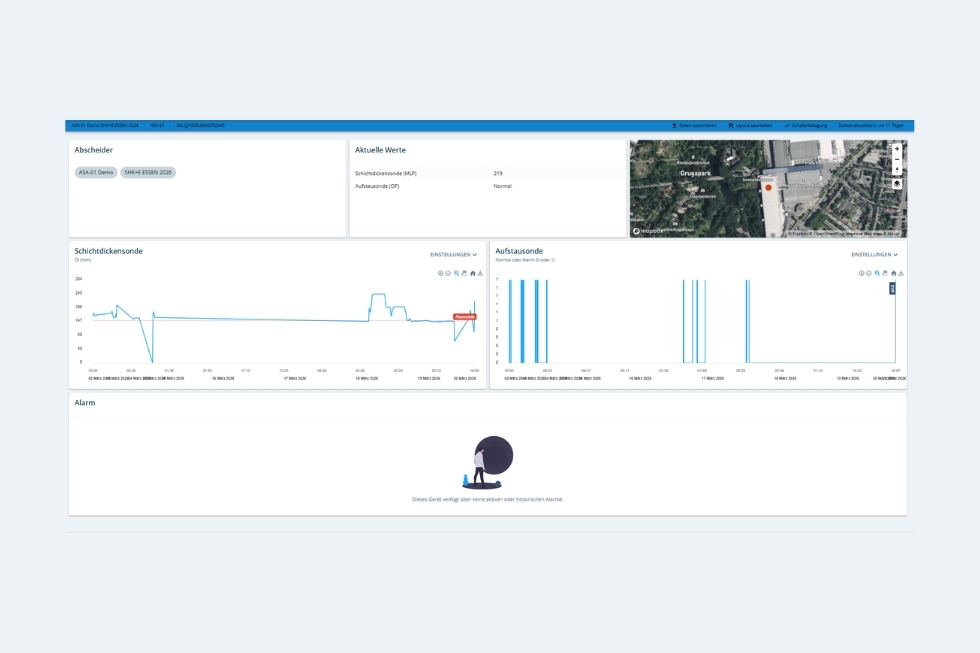Image resolution: width=980 pixels, height=653 pixels.
Task: Click the red location marker on the map
Action: [x=769, y=187]
